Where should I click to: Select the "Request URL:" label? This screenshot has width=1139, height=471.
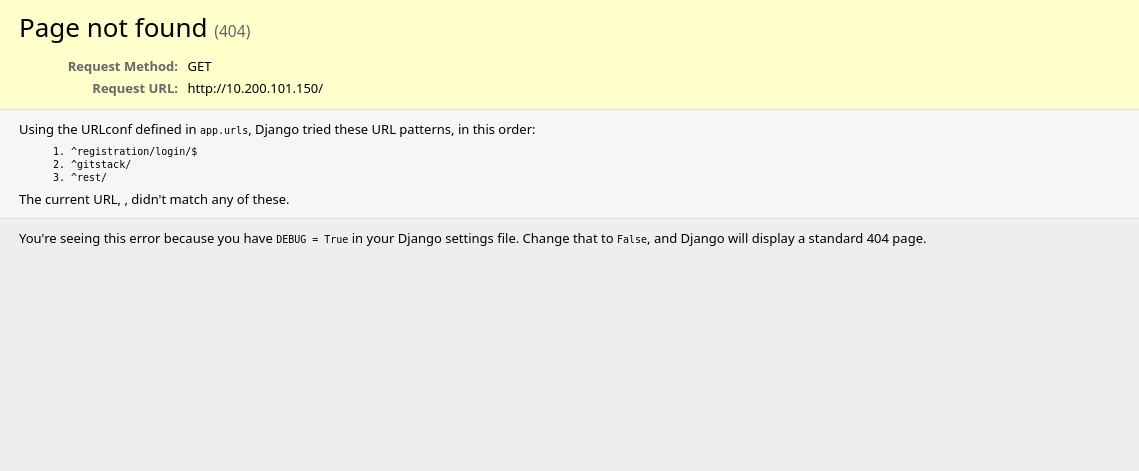click(x=135, y=88)
